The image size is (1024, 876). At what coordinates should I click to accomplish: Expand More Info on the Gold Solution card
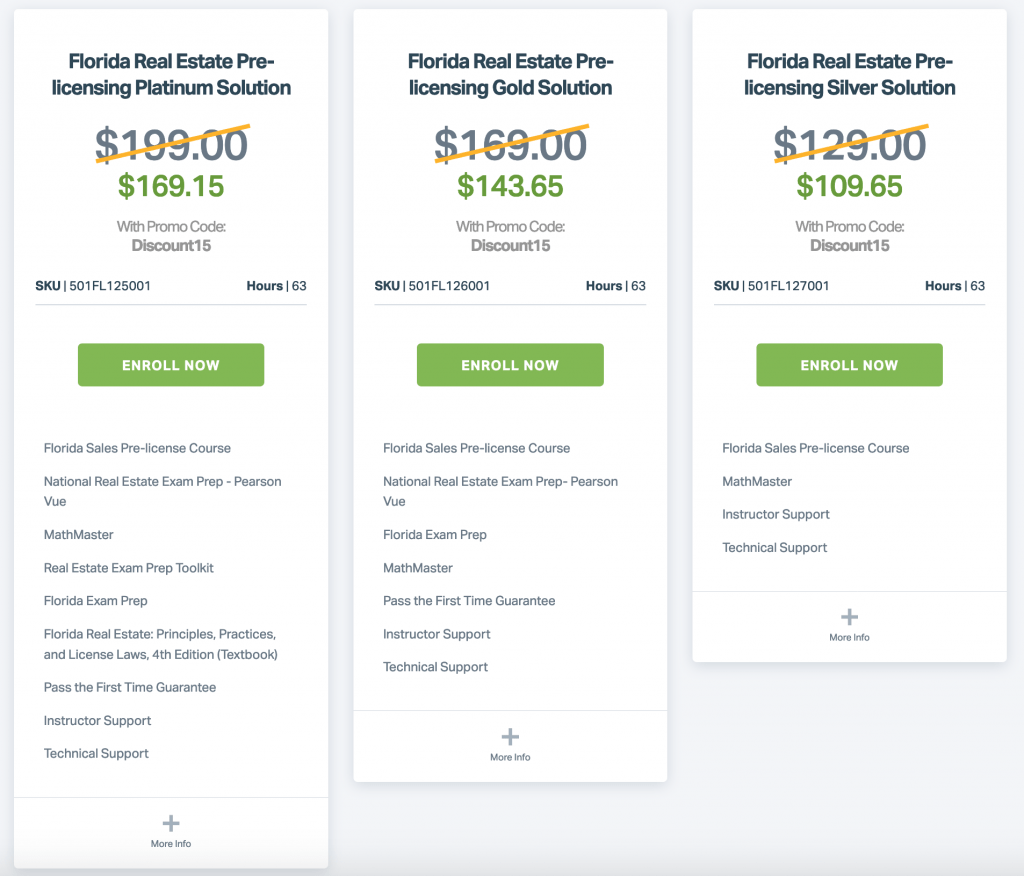tap(510, 756)
